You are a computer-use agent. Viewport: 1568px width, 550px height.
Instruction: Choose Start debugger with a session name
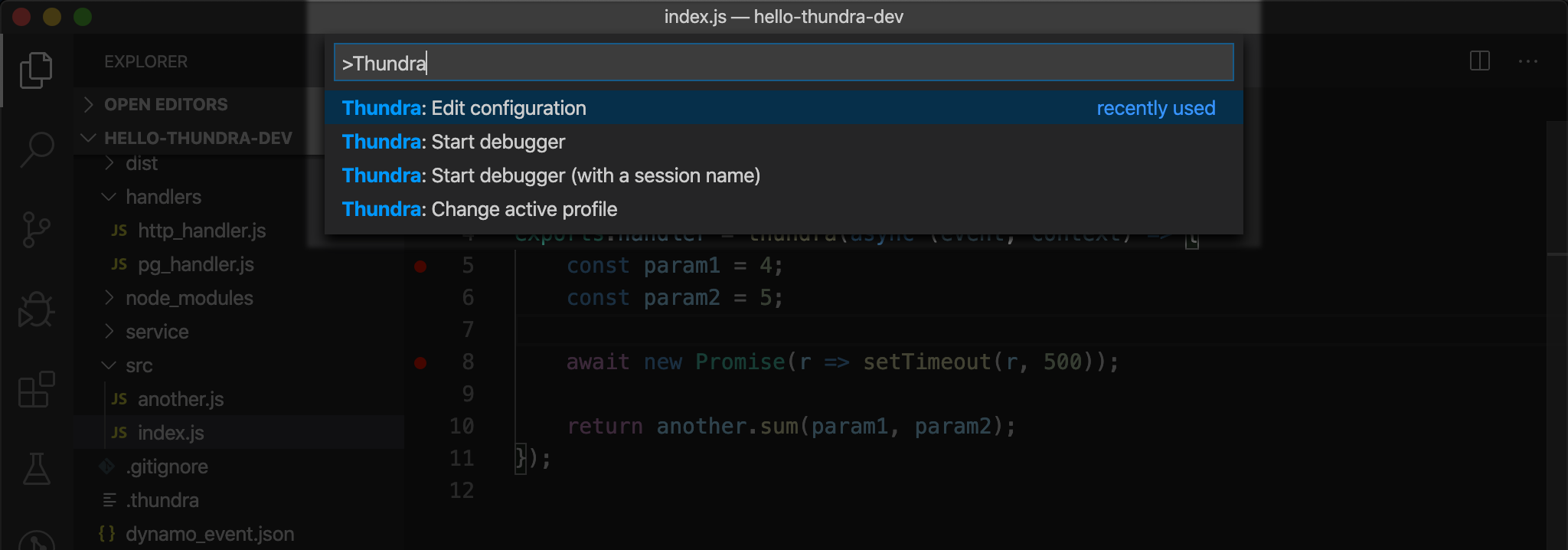783,175
